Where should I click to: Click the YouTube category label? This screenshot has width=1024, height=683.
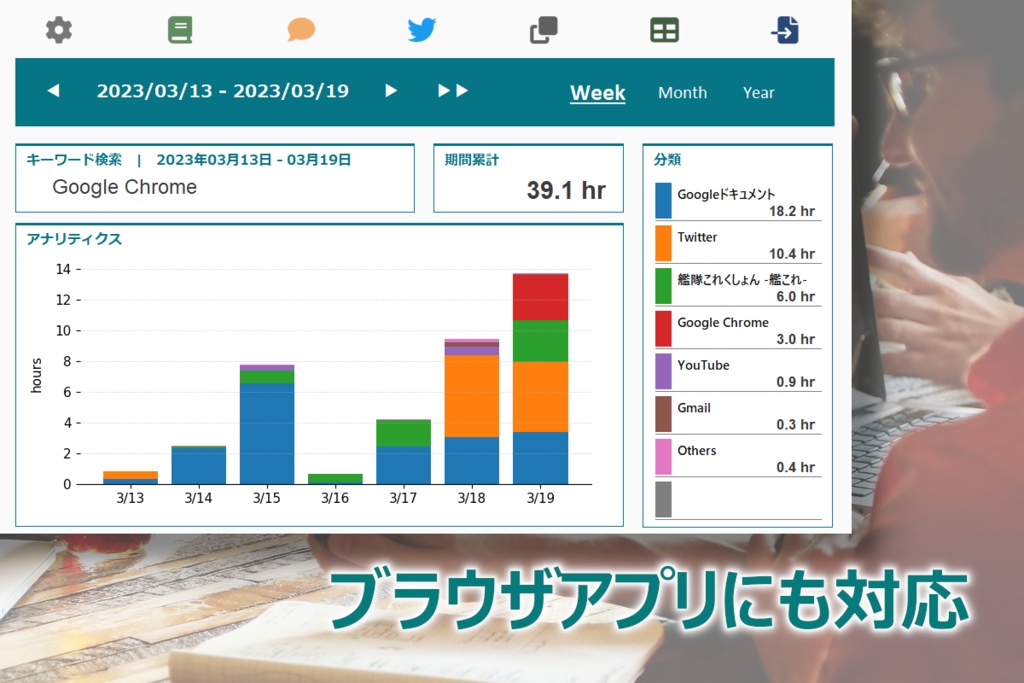pos(703,365)
